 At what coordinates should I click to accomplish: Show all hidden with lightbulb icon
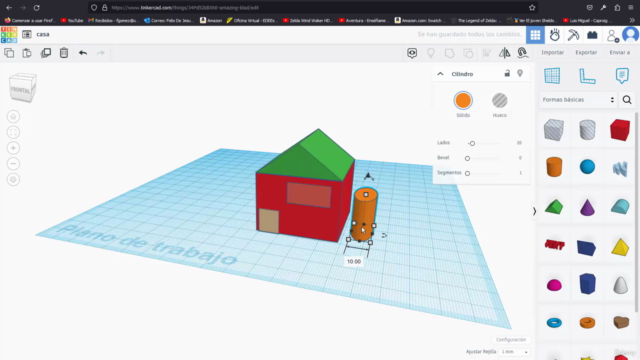click(x=431, y=53)
